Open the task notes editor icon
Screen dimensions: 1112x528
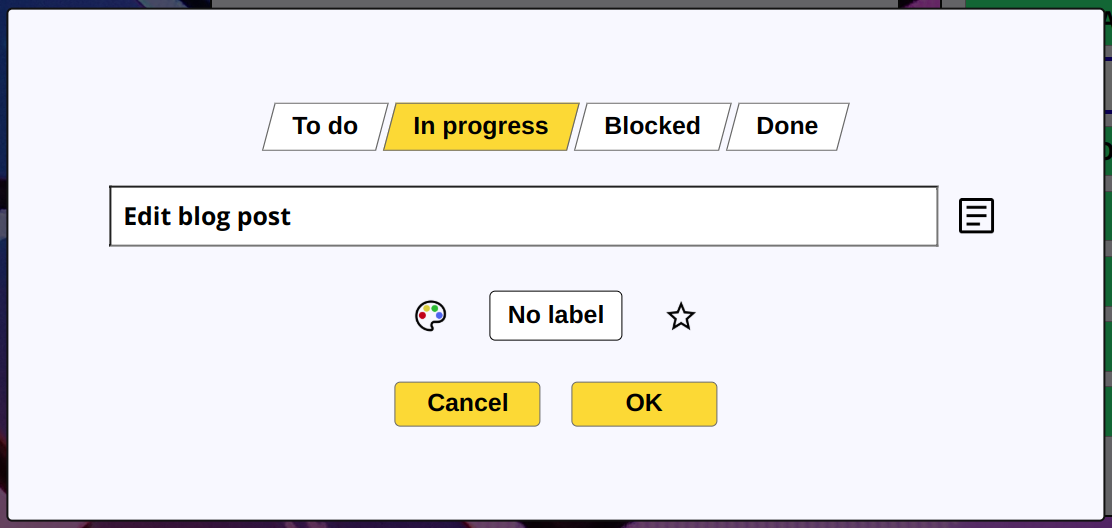976,215
